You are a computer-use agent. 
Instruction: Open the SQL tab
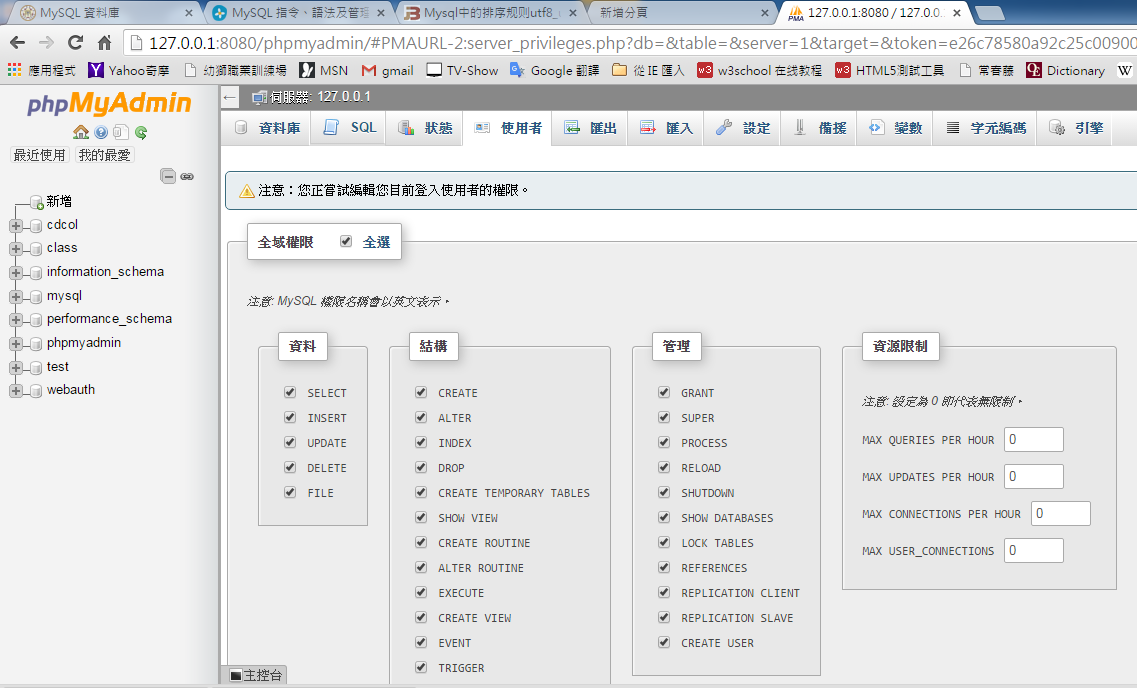[350, 128]
